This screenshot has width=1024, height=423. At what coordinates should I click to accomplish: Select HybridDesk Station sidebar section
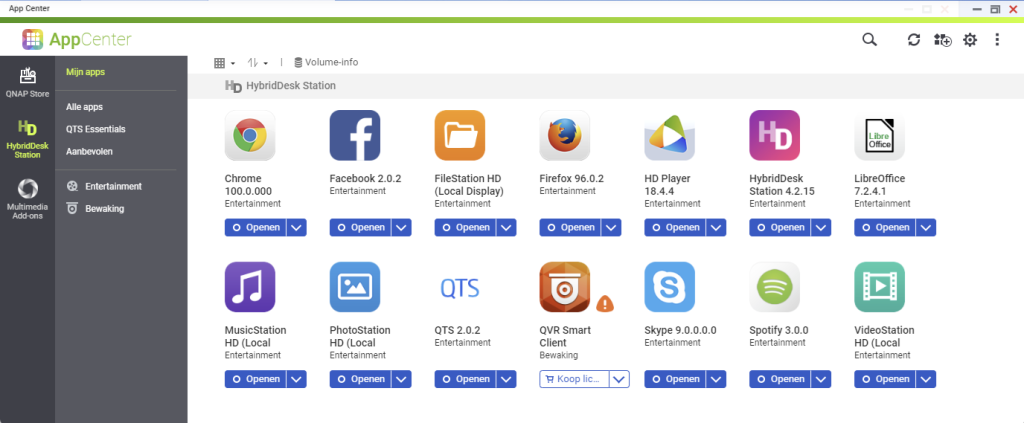[27, 139]
